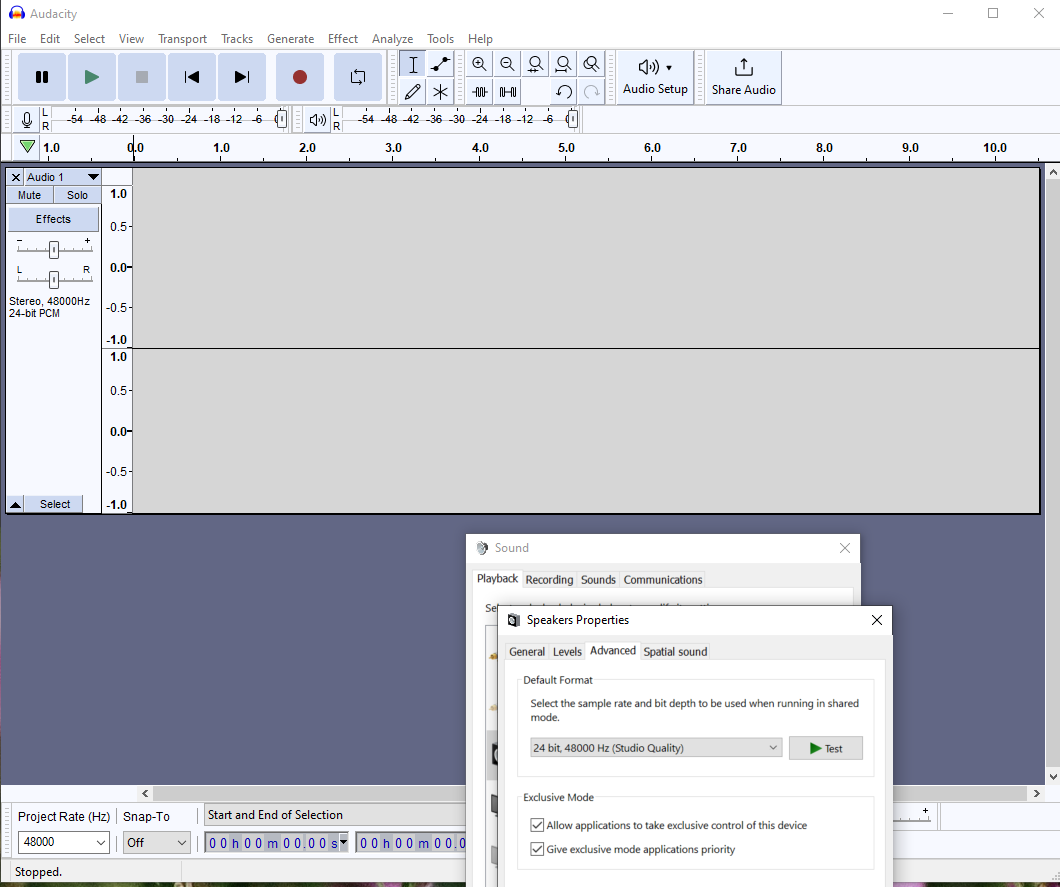Click the Undo arrow icon

(564, 92)
